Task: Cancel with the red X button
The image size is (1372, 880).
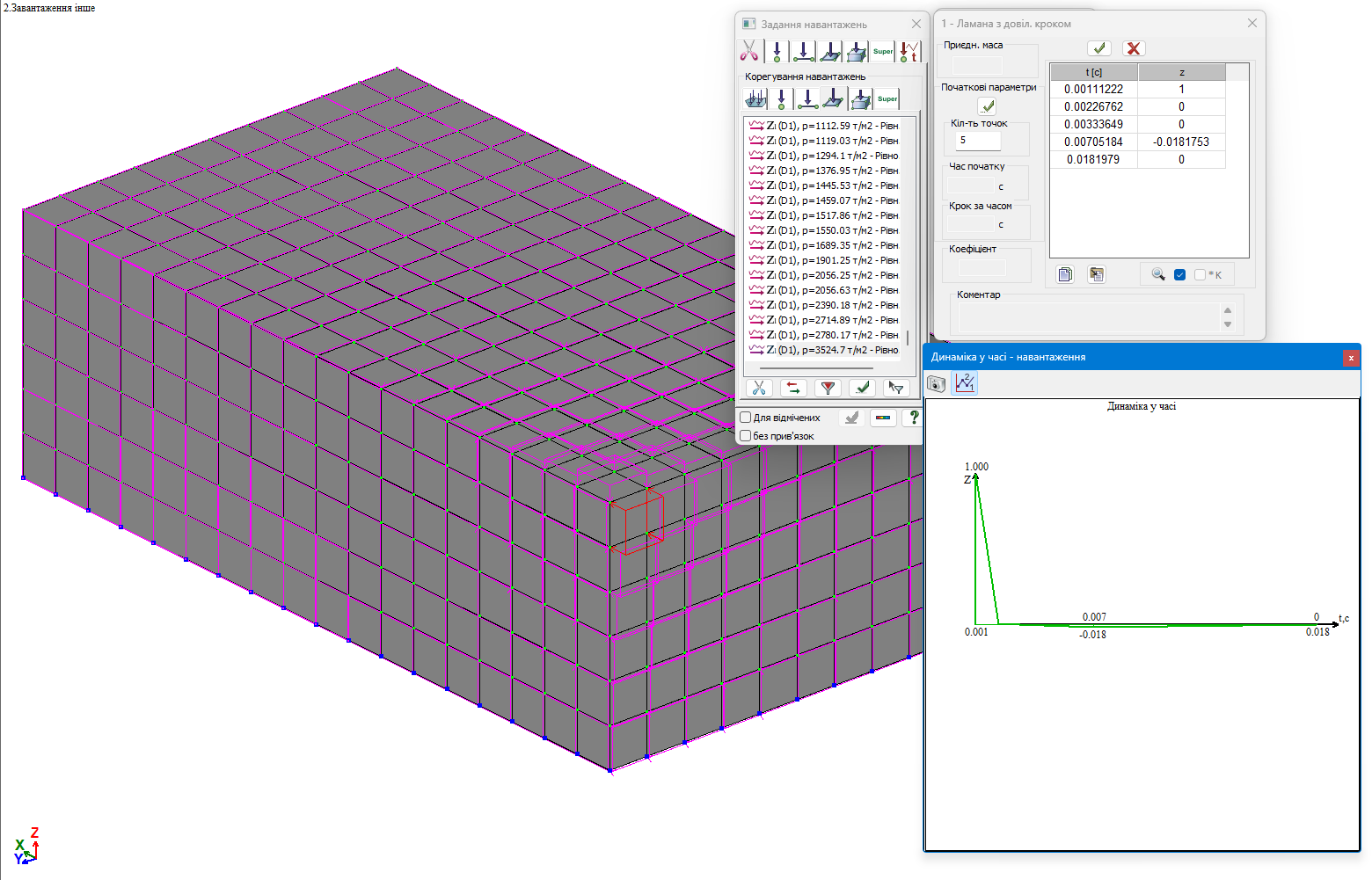Action: point(1134,48)
